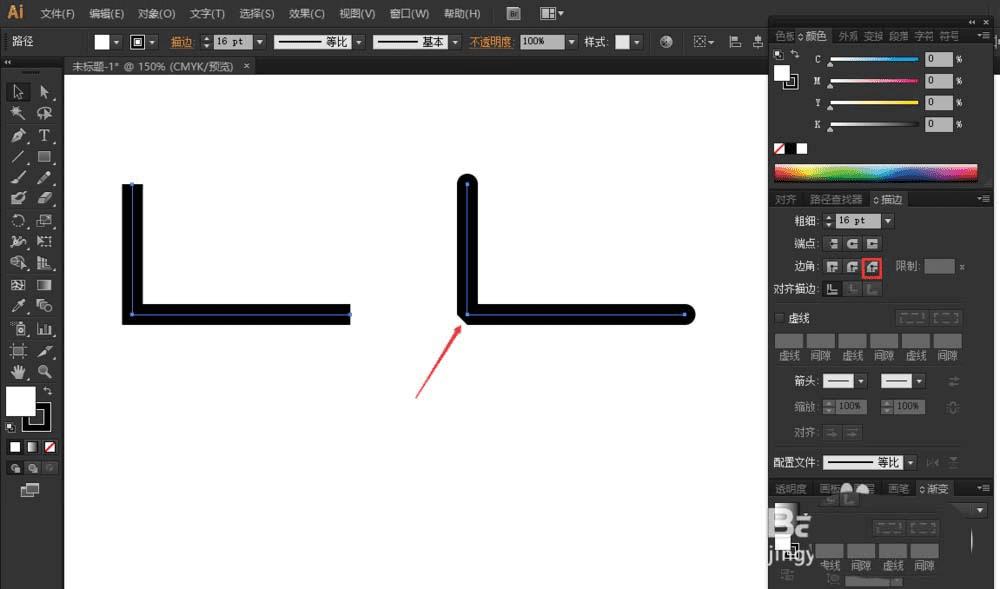This screenshot has width=1000, height=589.
Task: Apply the round cap endpoint option
Action: 850,243
